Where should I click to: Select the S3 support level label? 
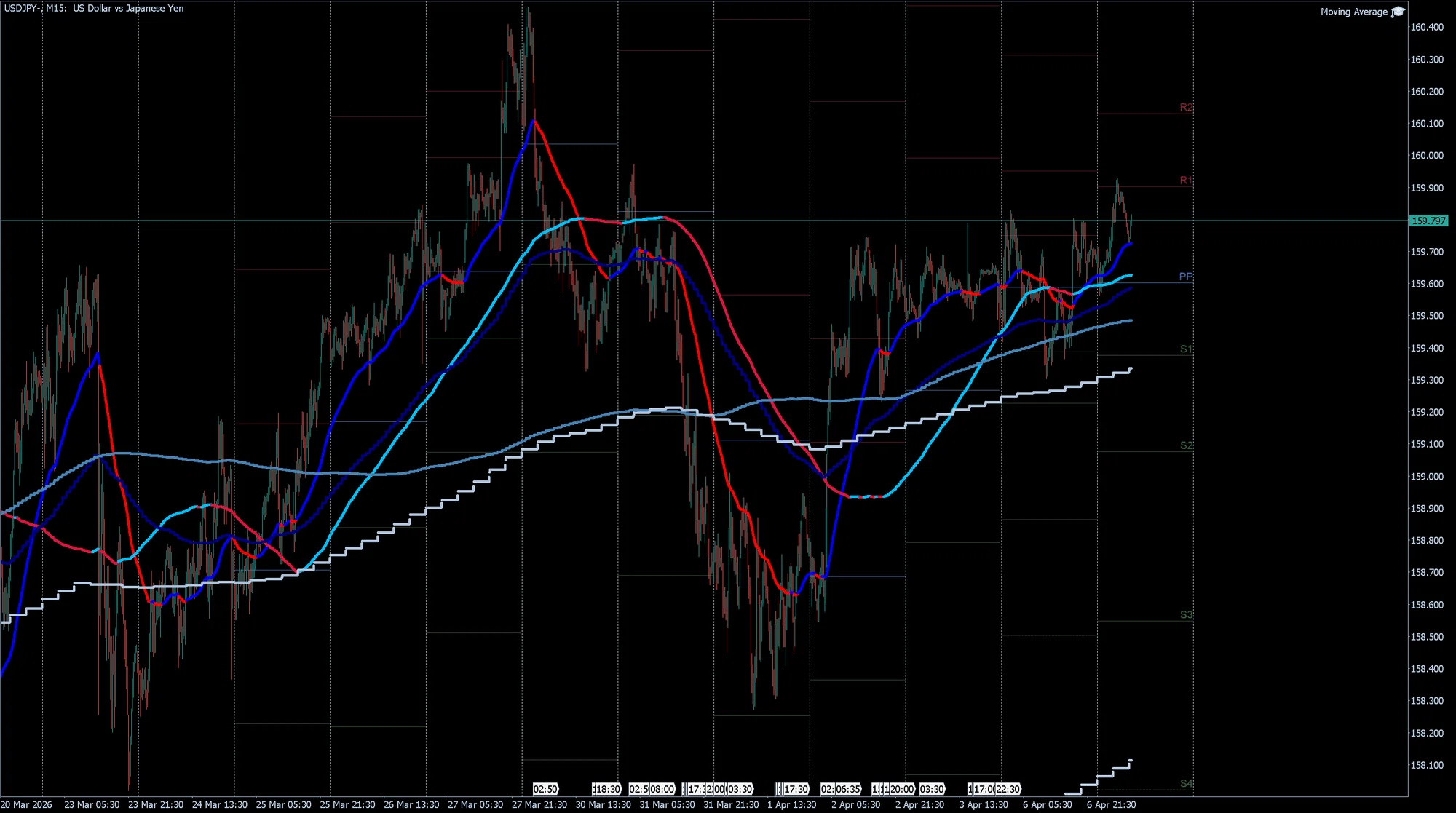[x=1186, y=615]
